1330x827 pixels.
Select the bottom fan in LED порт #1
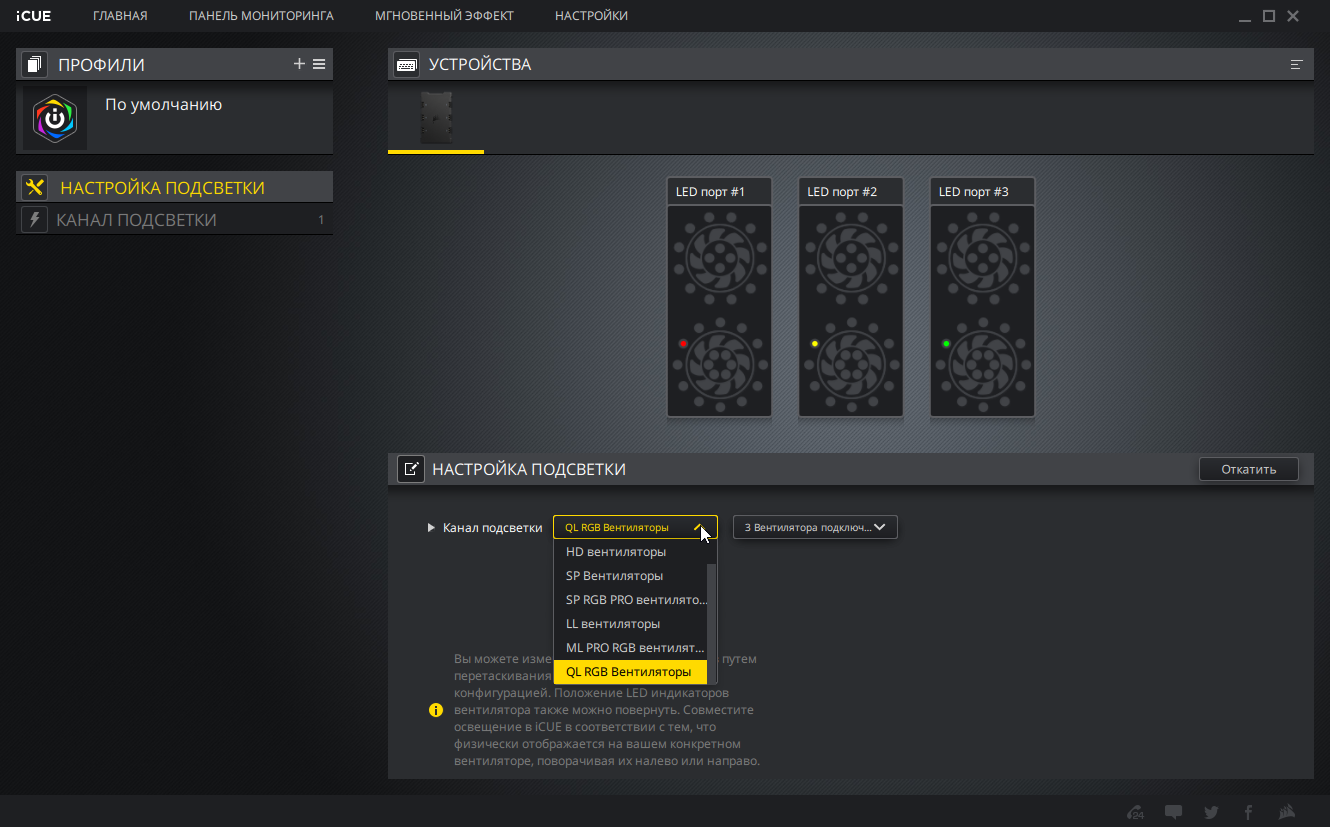pos(719,364)
